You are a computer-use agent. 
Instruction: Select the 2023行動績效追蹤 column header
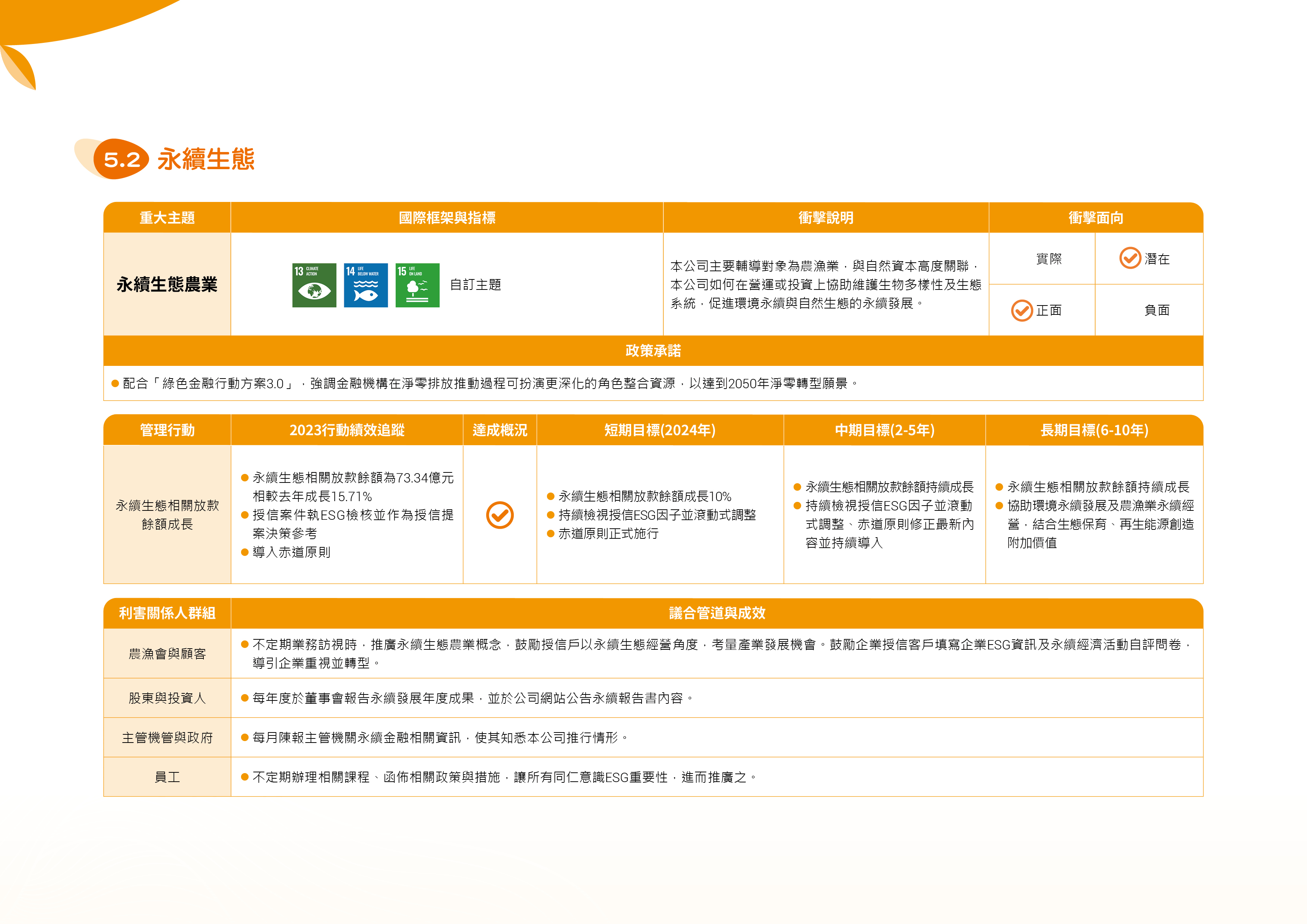click(x=346, y=430)
